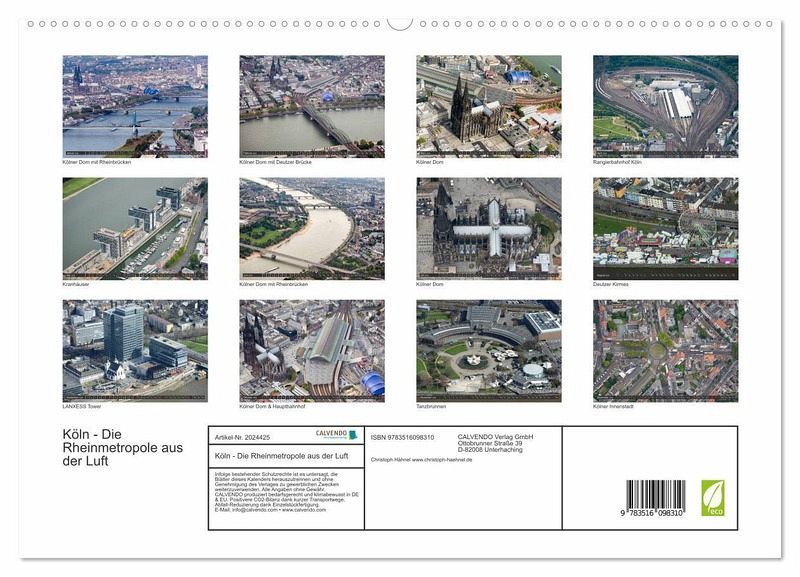Click the calendar hanging notch in the spiral binding

click(399, 24)
